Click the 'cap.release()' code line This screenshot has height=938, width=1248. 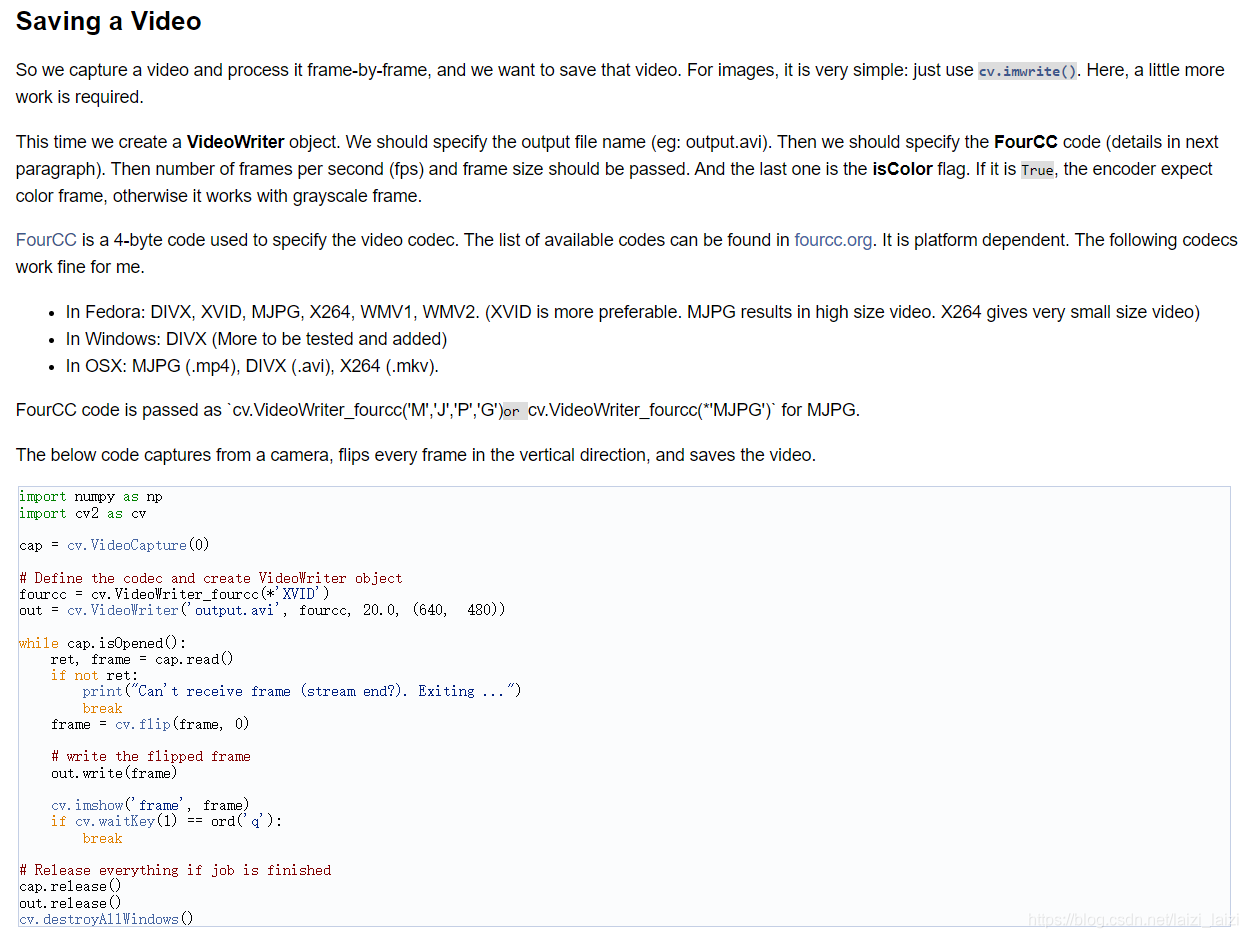pos(70,886)
